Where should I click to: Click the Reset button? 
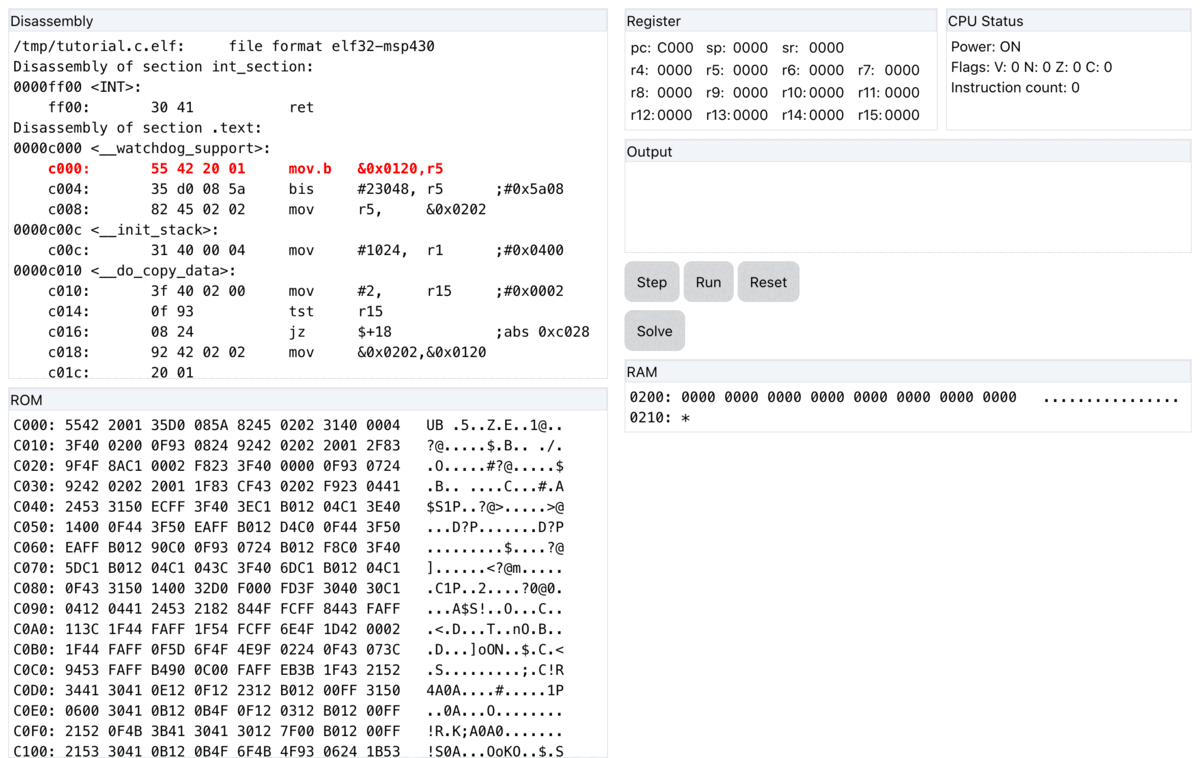[768, 282]
